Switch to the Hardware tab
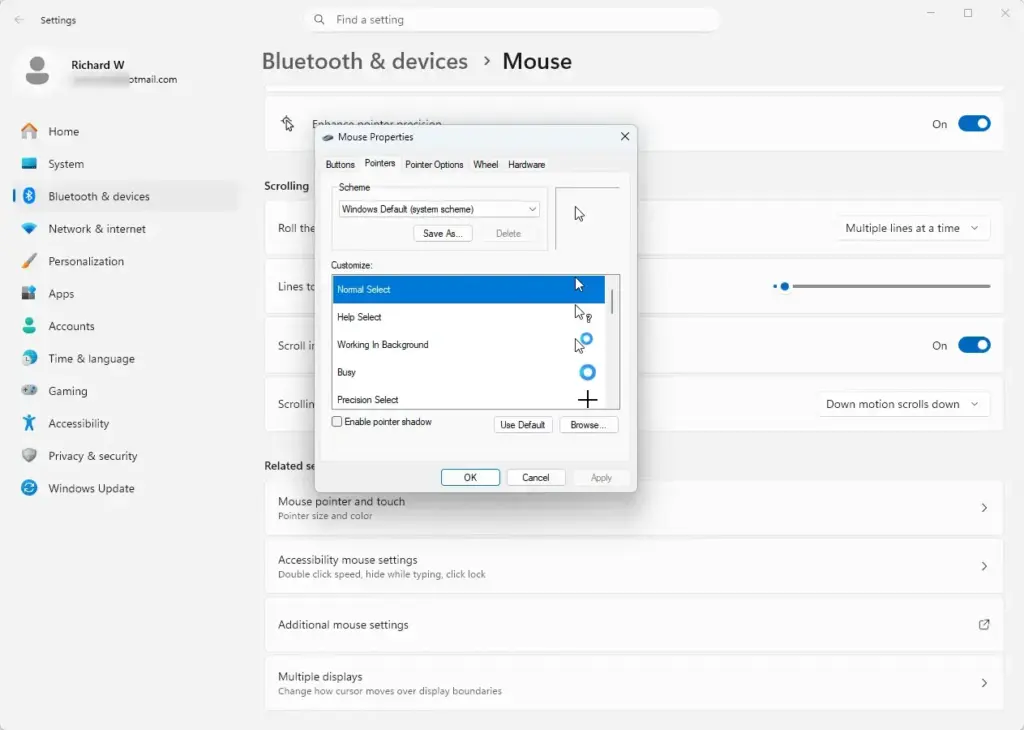The width and height of the screenshot is (1024, 730). (526, 165)
